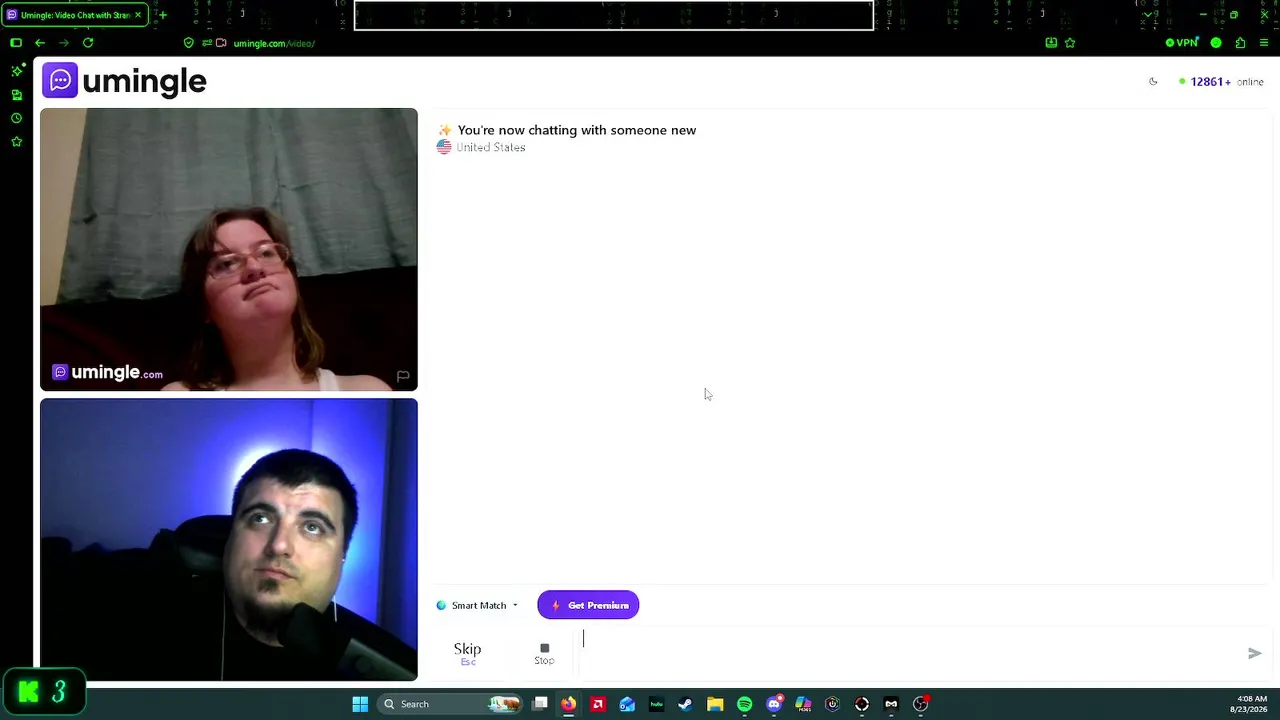Bookmark this page with star icon

click(x=1070, y=43)
